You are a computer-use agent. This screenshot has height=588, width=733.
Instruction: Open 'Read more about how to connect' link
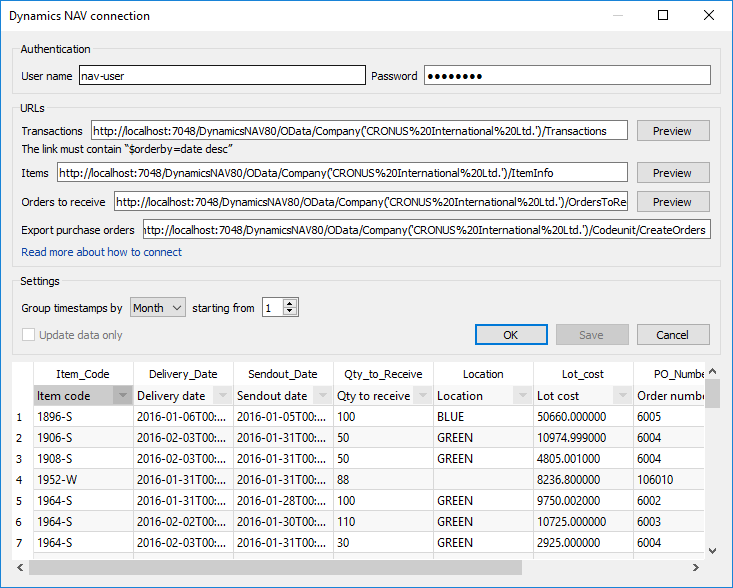pos(101,252)
